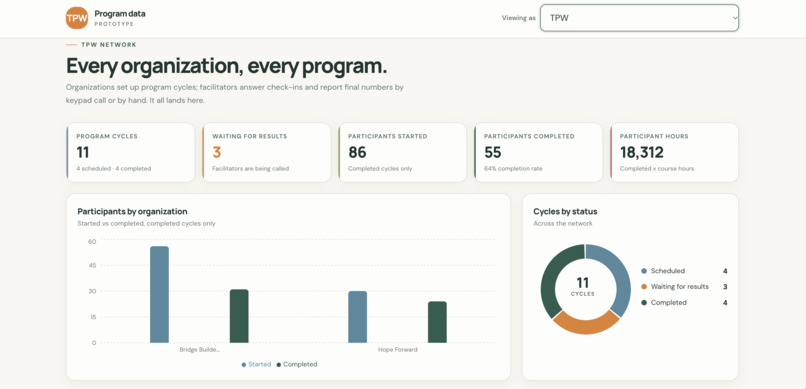Click the Participants by organization heading

click(132, 211)
